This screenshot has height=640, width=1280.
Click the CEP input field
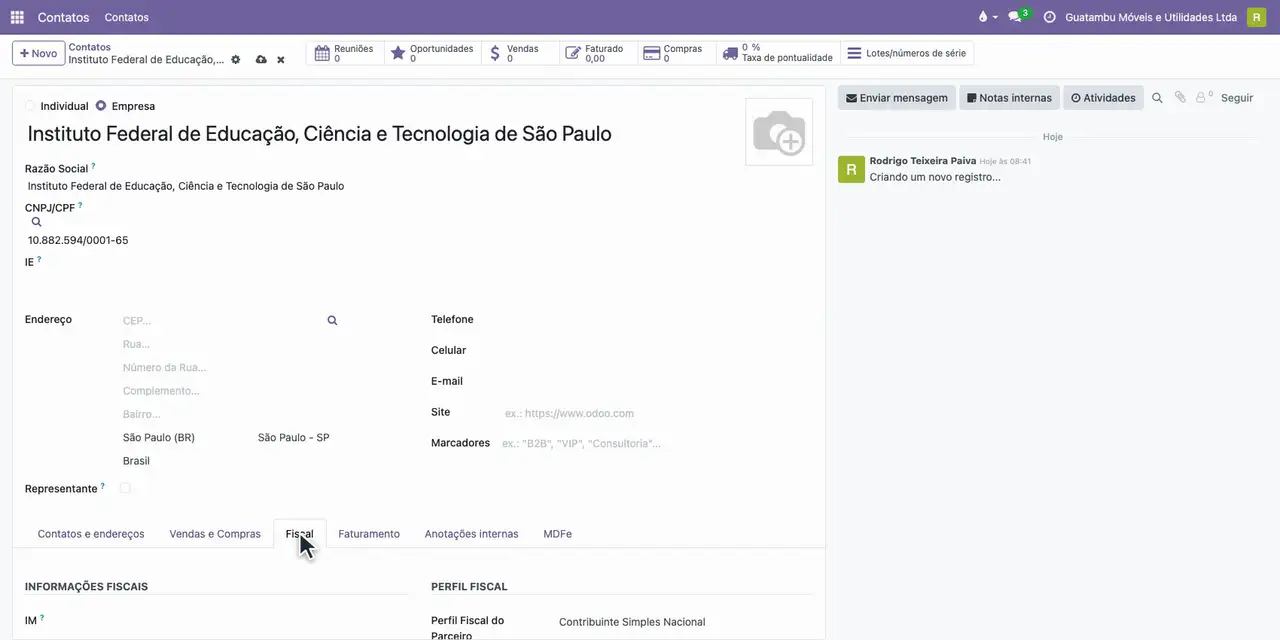[220, 321]
